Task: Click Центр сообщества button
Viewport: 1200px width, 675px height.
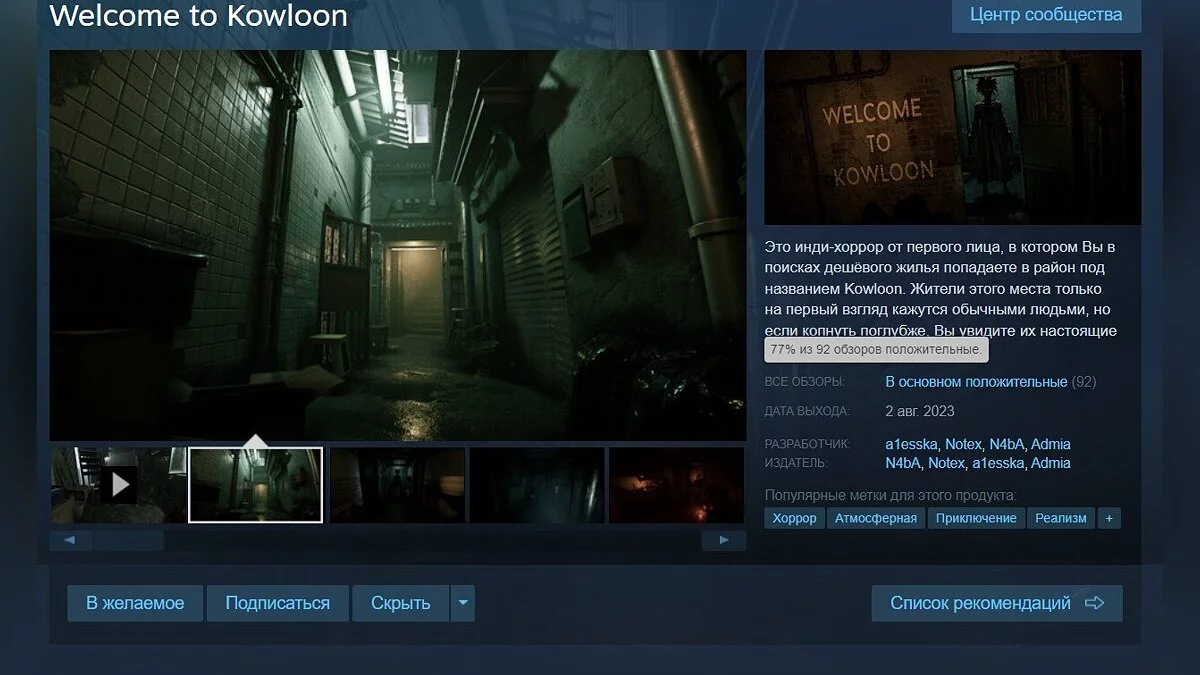Action: (1046, 15)
